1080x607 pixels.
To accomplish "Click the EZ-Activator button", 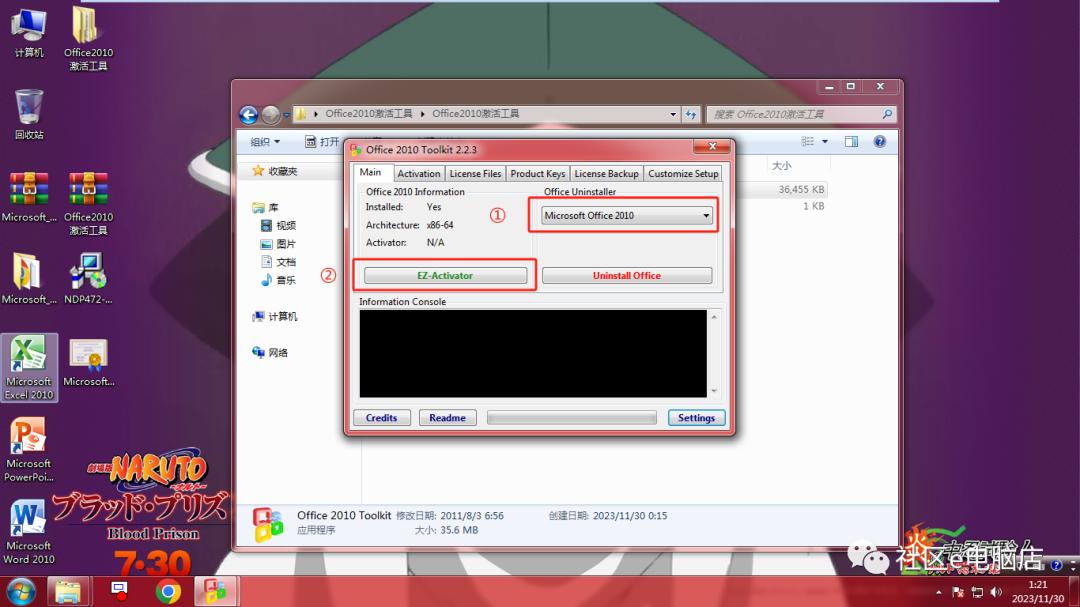I will (445, 276).
